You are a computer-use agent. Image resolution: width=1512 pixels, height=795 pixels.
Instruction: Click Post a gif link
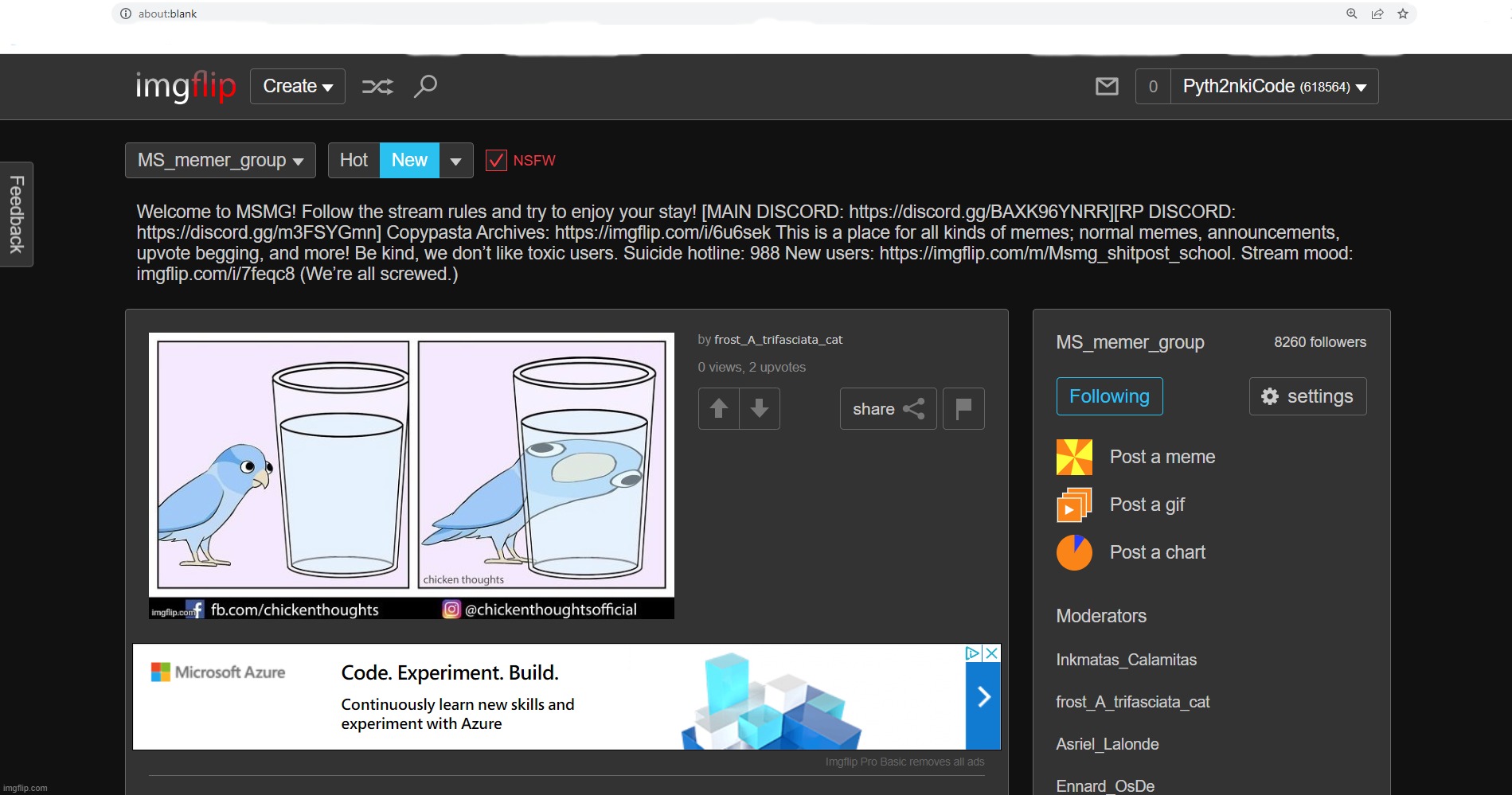tap(1147, 505)
